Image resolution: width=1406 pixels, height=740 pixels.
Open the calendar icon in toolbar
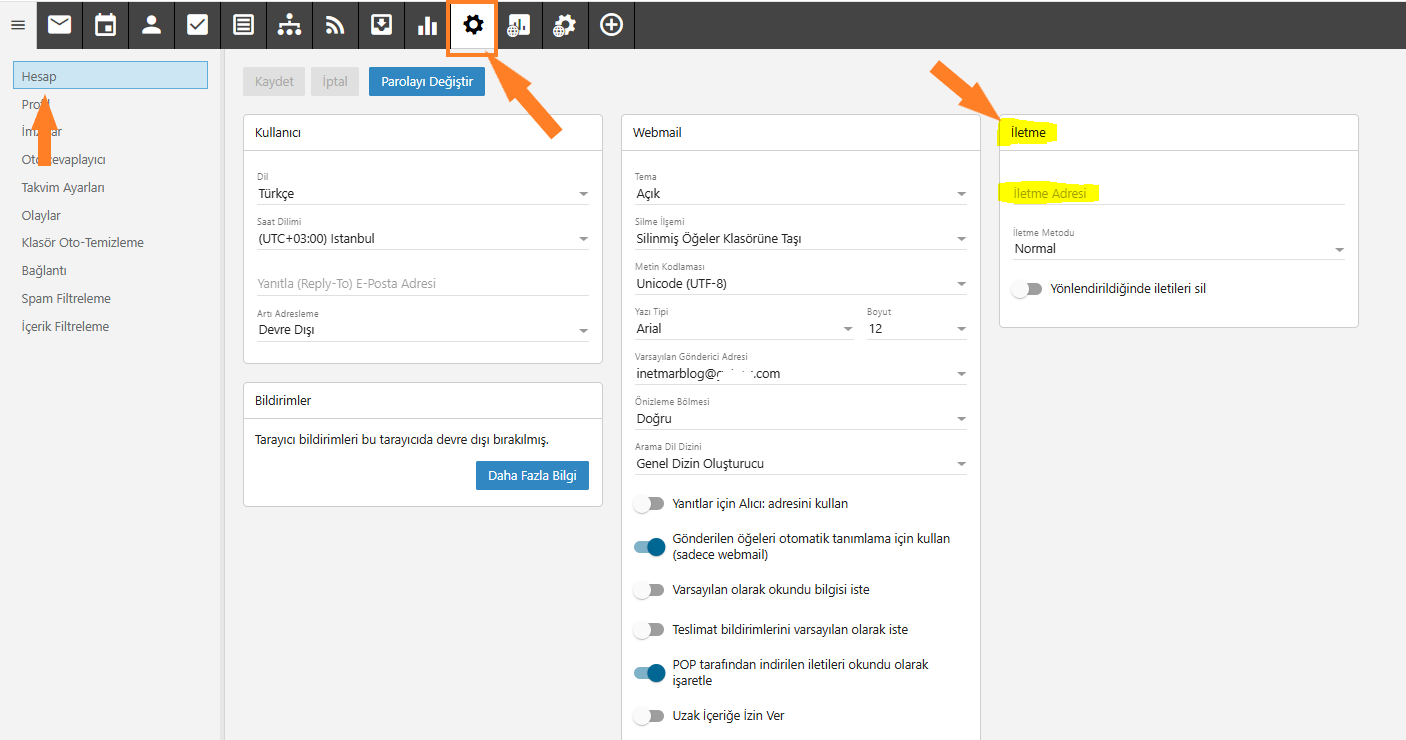coord(106,25)
